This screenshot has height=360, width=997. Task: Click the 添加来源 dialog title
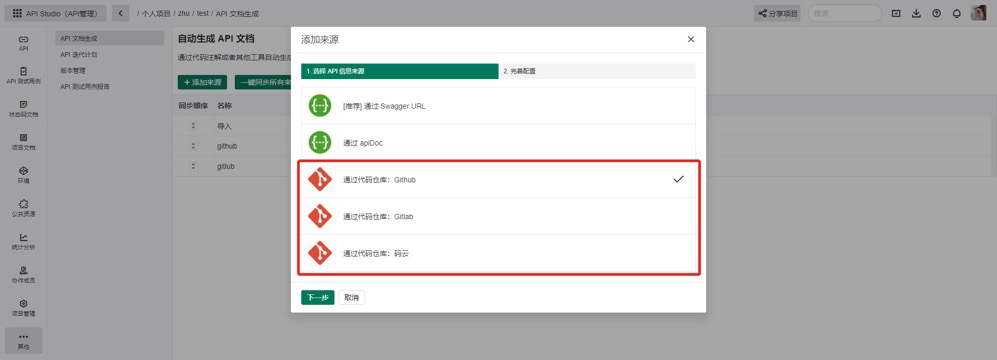coord(320,39)
